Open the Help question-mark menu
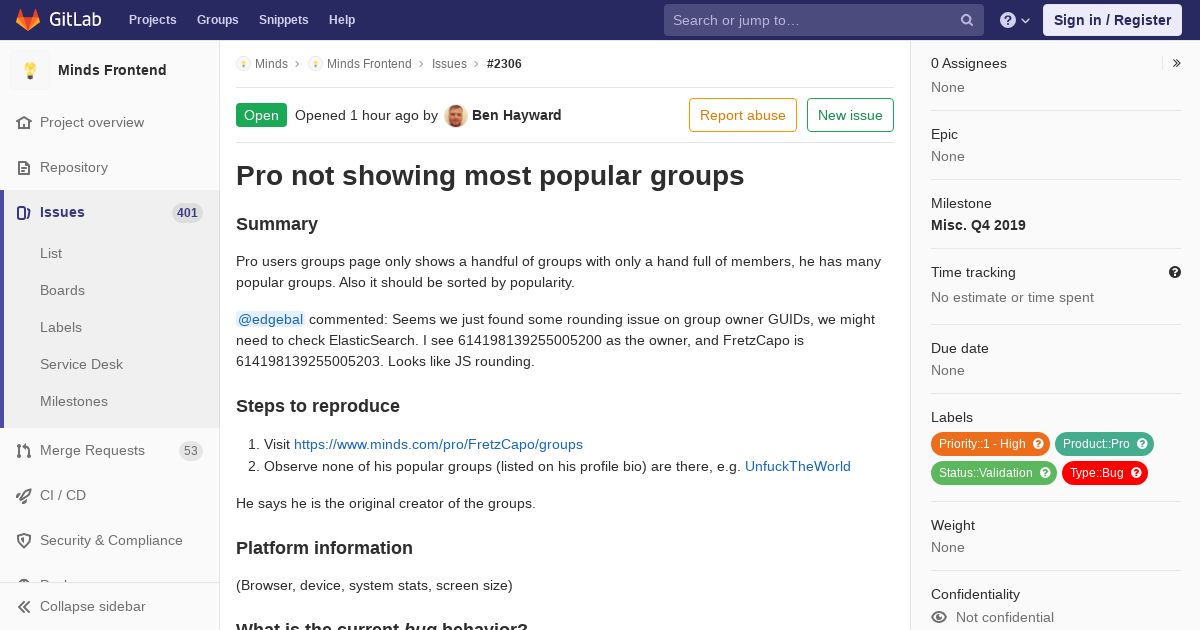The width and height of the screenshot is (1200, 630). point(1015,20)
